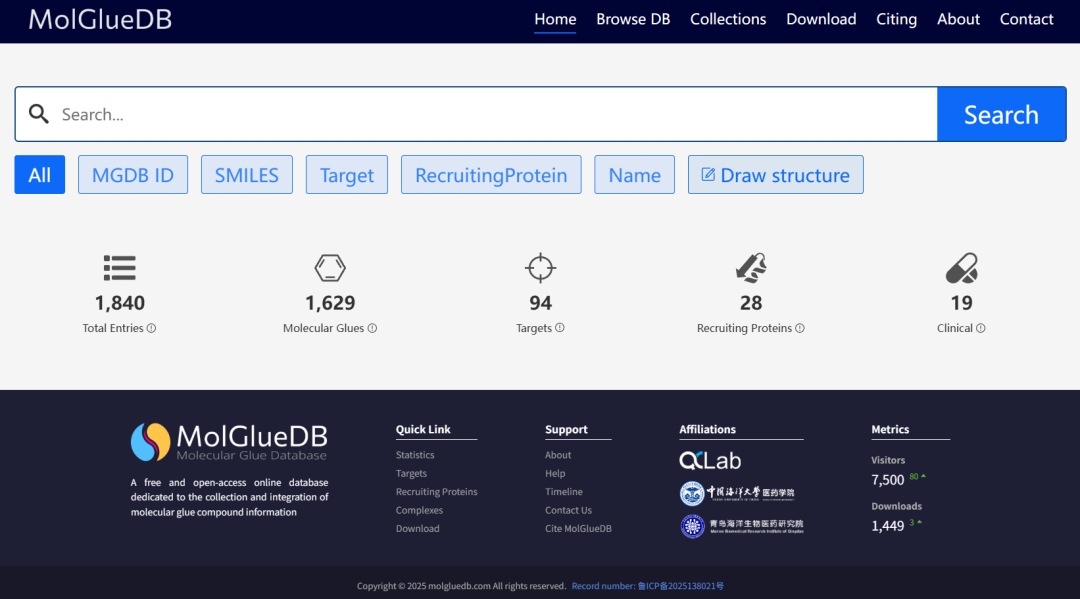Click the Clinical pills icon
The width and height of the screenshot is (1080, 599).
point(962,268)
